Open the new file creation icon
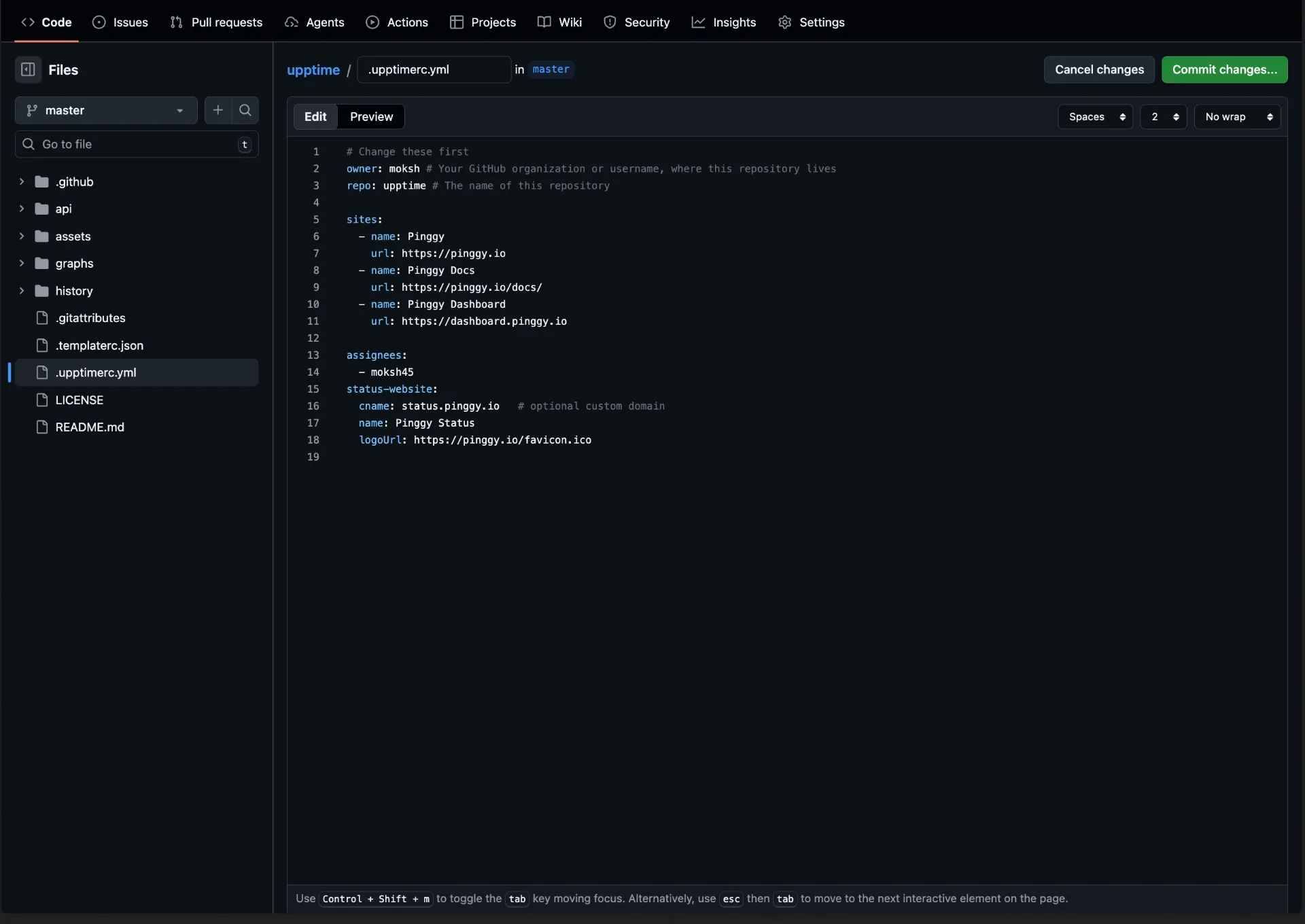This screenshot has width=1305, height=924. tap(217, 110)
